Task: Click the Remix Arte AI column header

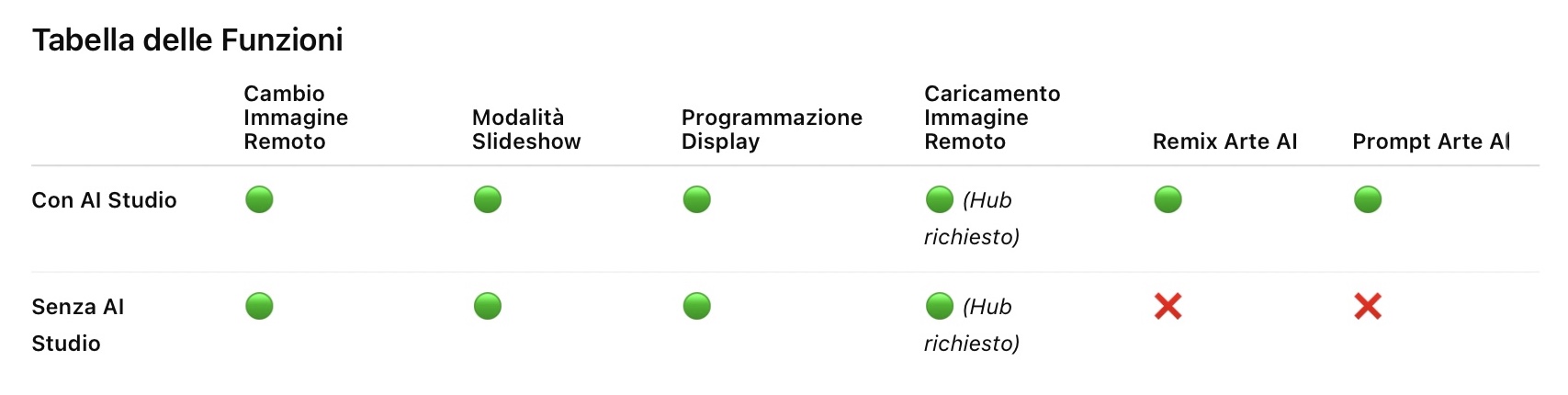Action: (1224, 141)
